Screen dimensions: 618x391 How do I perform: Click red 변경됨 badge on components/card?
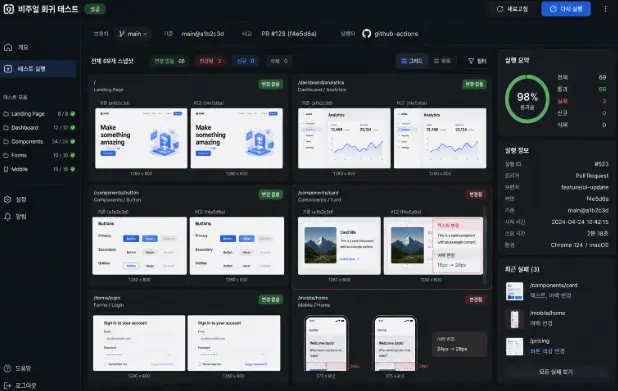tap(475, 195)
